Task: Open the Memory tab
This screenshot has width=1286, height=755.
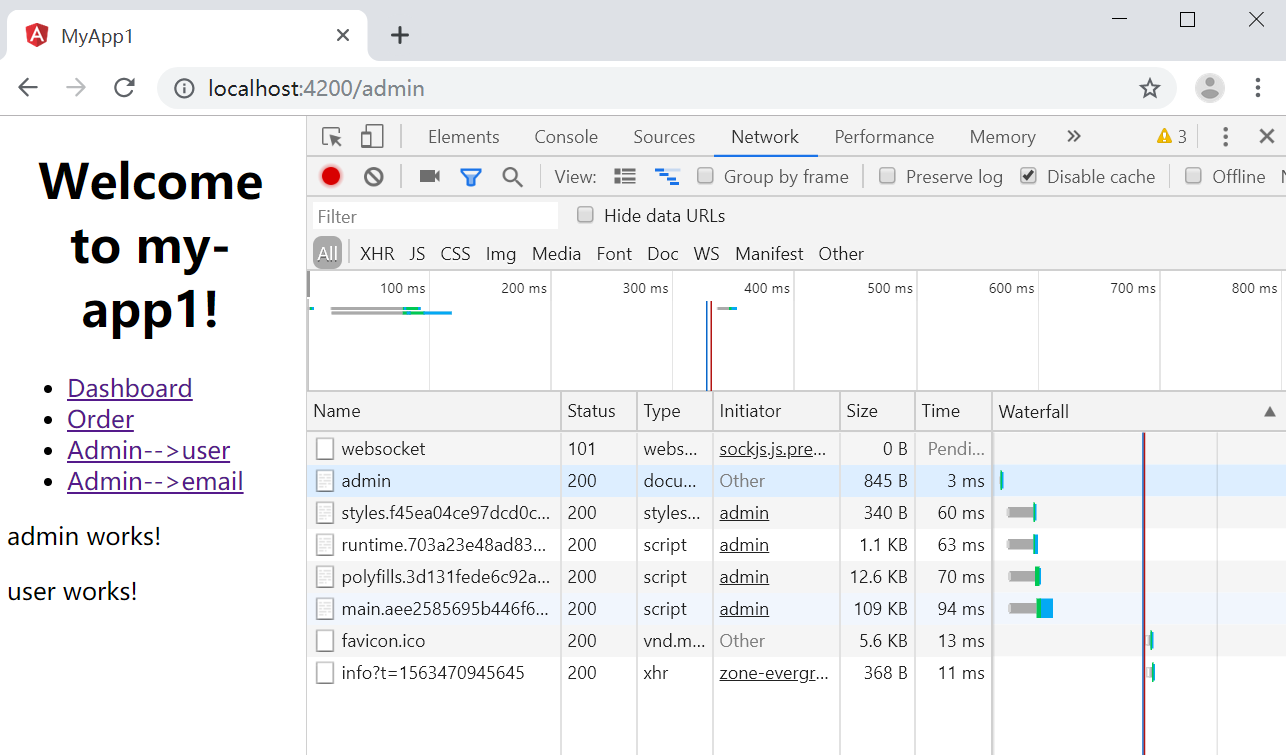Action: (x=1002, y=137)
